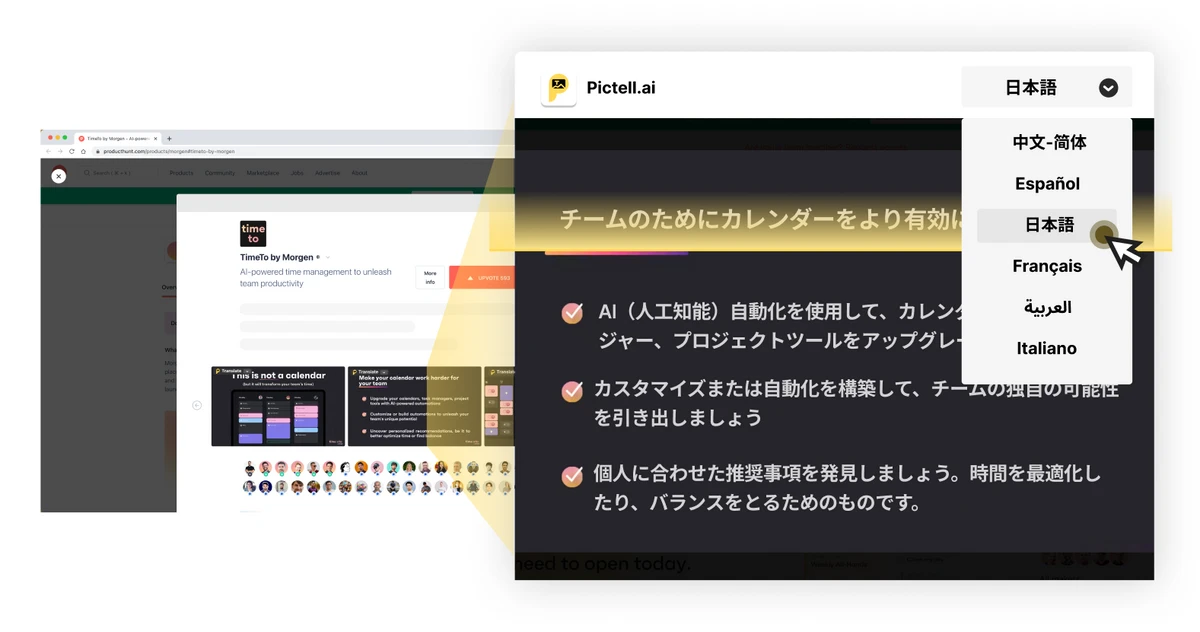
Task: Select 中文-简体 from the language list
Action: point(1049,142)
